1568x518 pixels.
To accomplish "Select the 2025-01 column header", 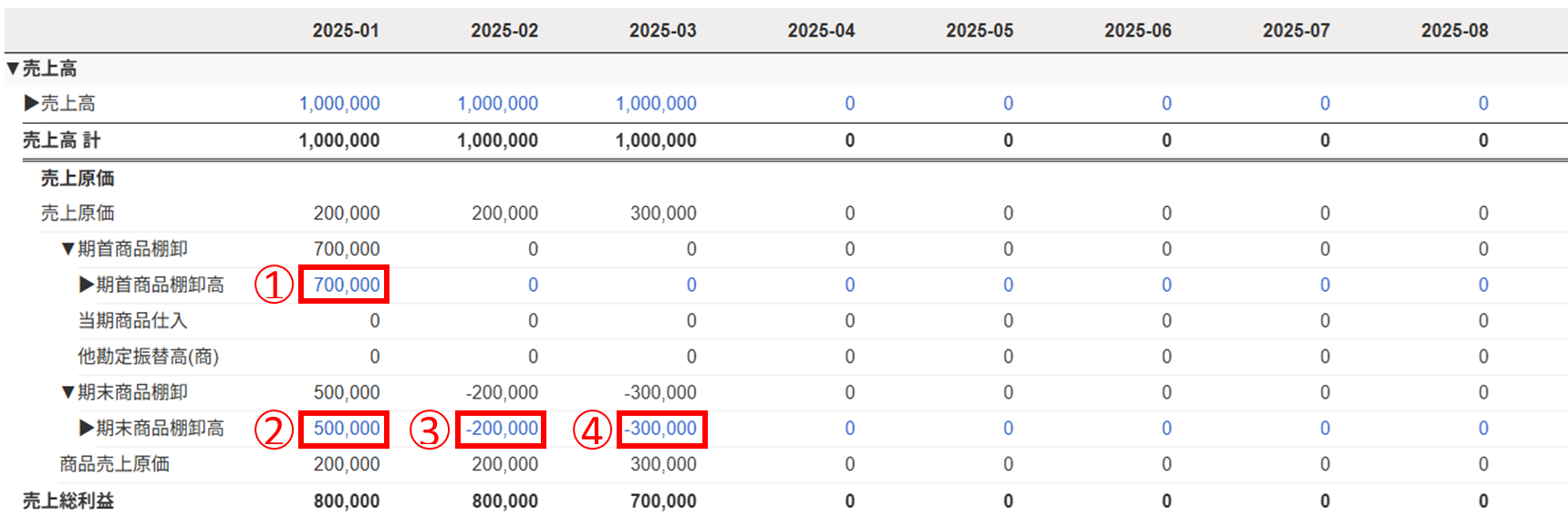I will 346,30.
